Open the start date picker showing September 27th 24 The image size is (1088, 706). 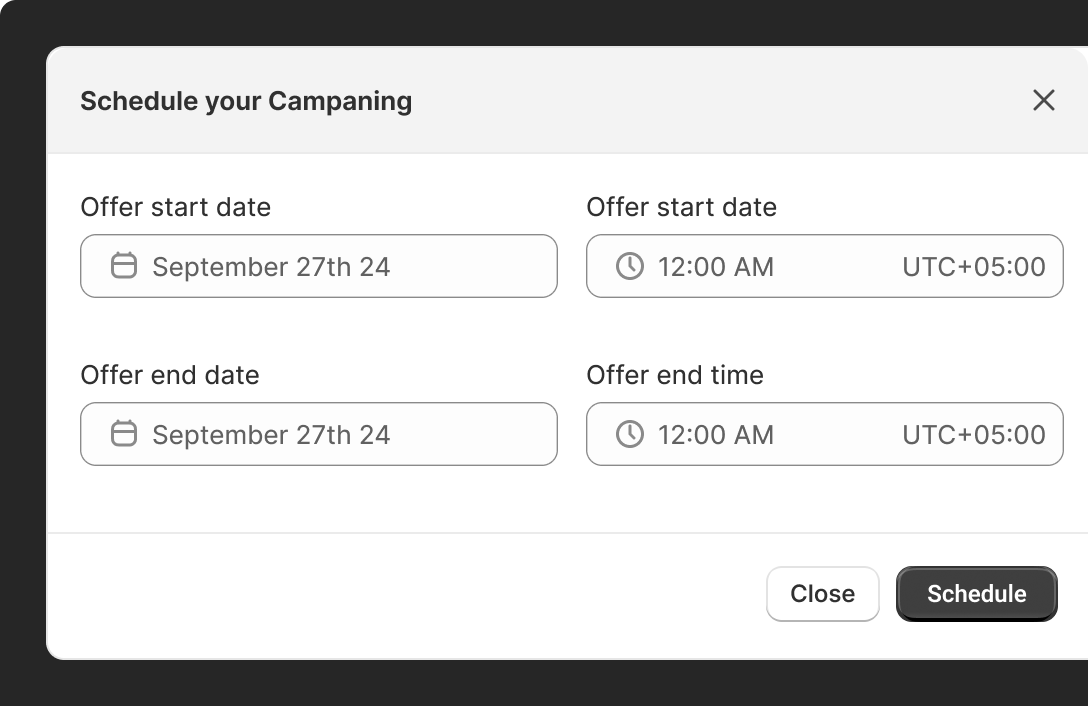[318, 266]
